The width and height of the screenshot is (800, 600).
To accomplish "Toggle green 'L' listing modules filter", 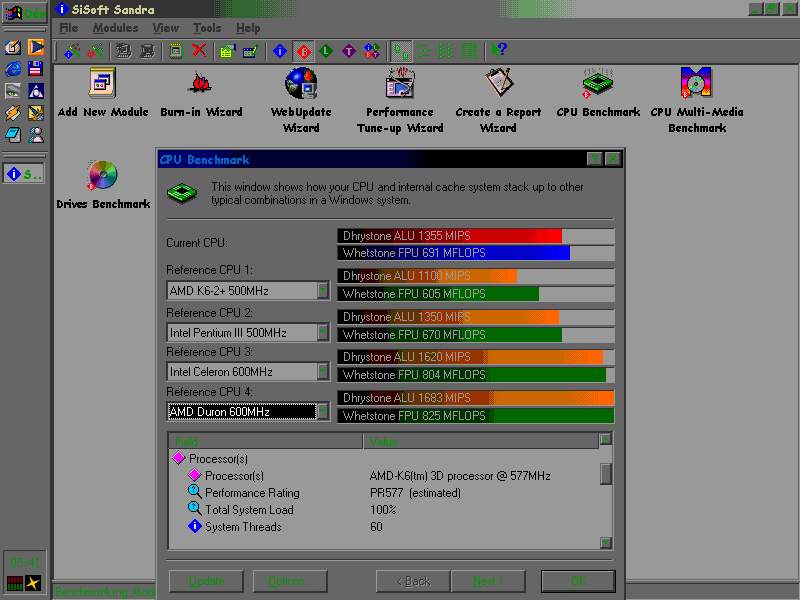I will [326, 51].
